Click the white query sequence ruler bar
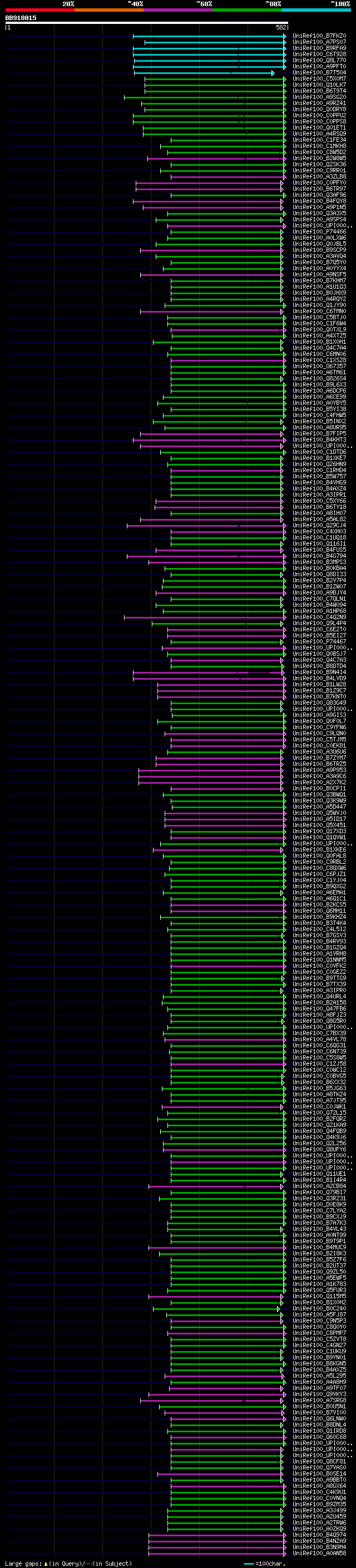The height and width of the screenshot is (1568, 356). coord(146,22)
